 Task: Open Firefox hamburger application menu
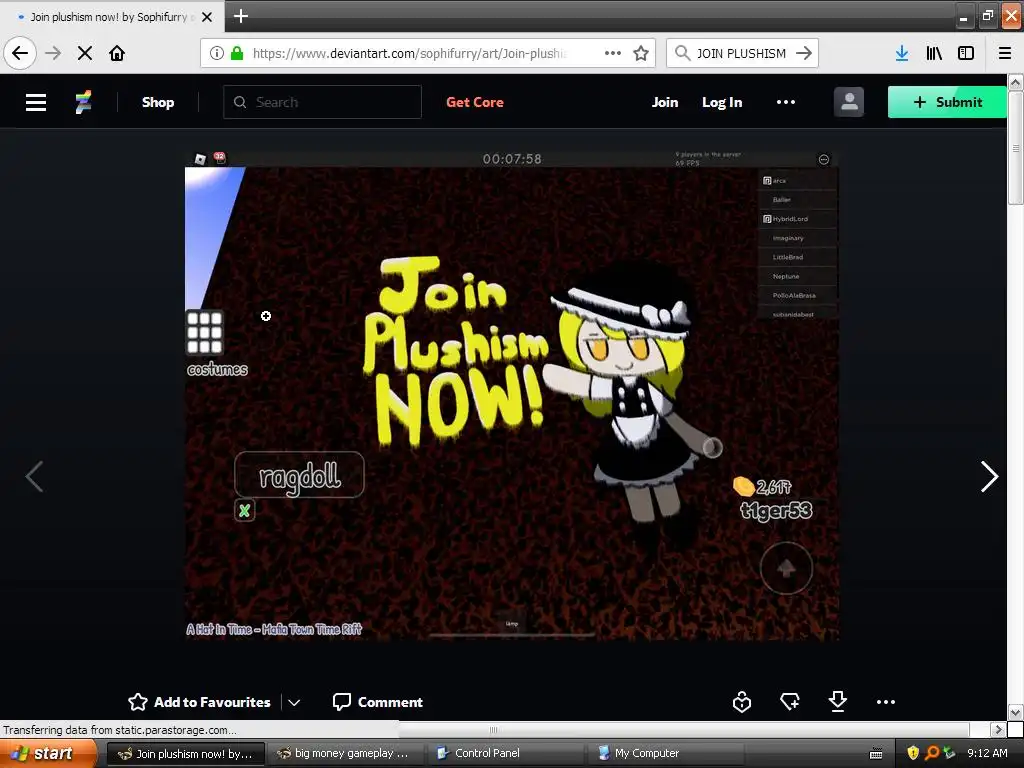(x=1005, y=53)
